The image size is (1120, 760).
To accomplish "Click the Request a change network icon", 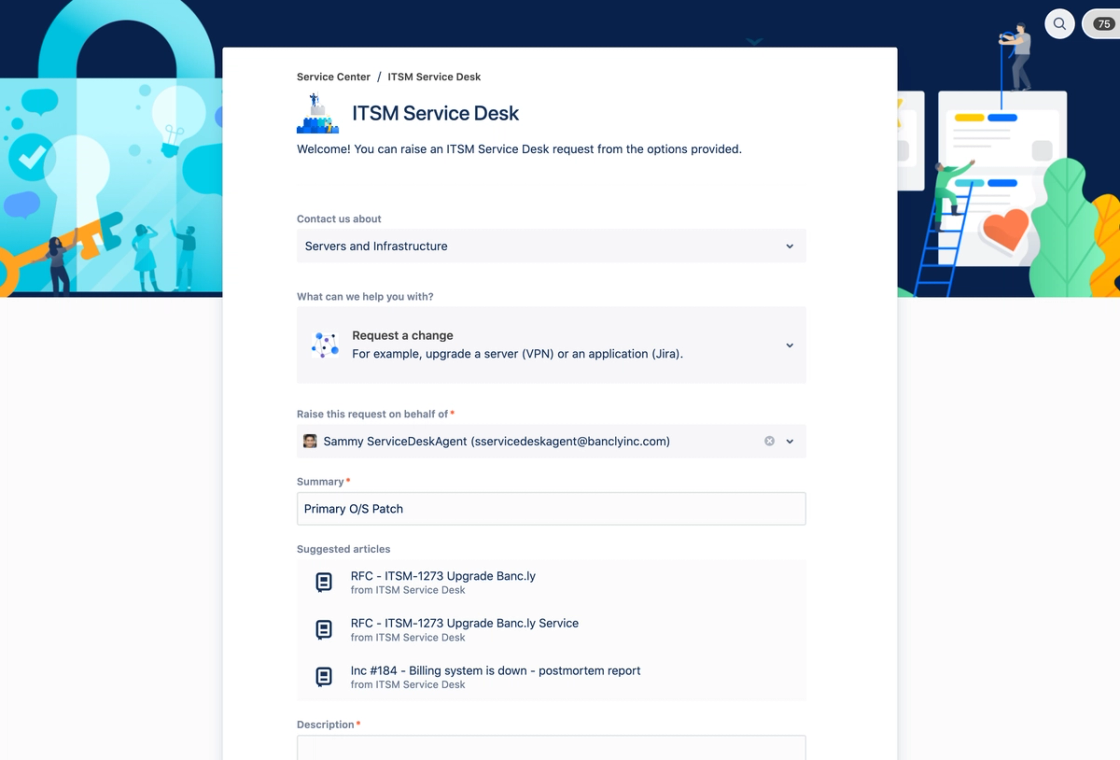I will (325, 345).
